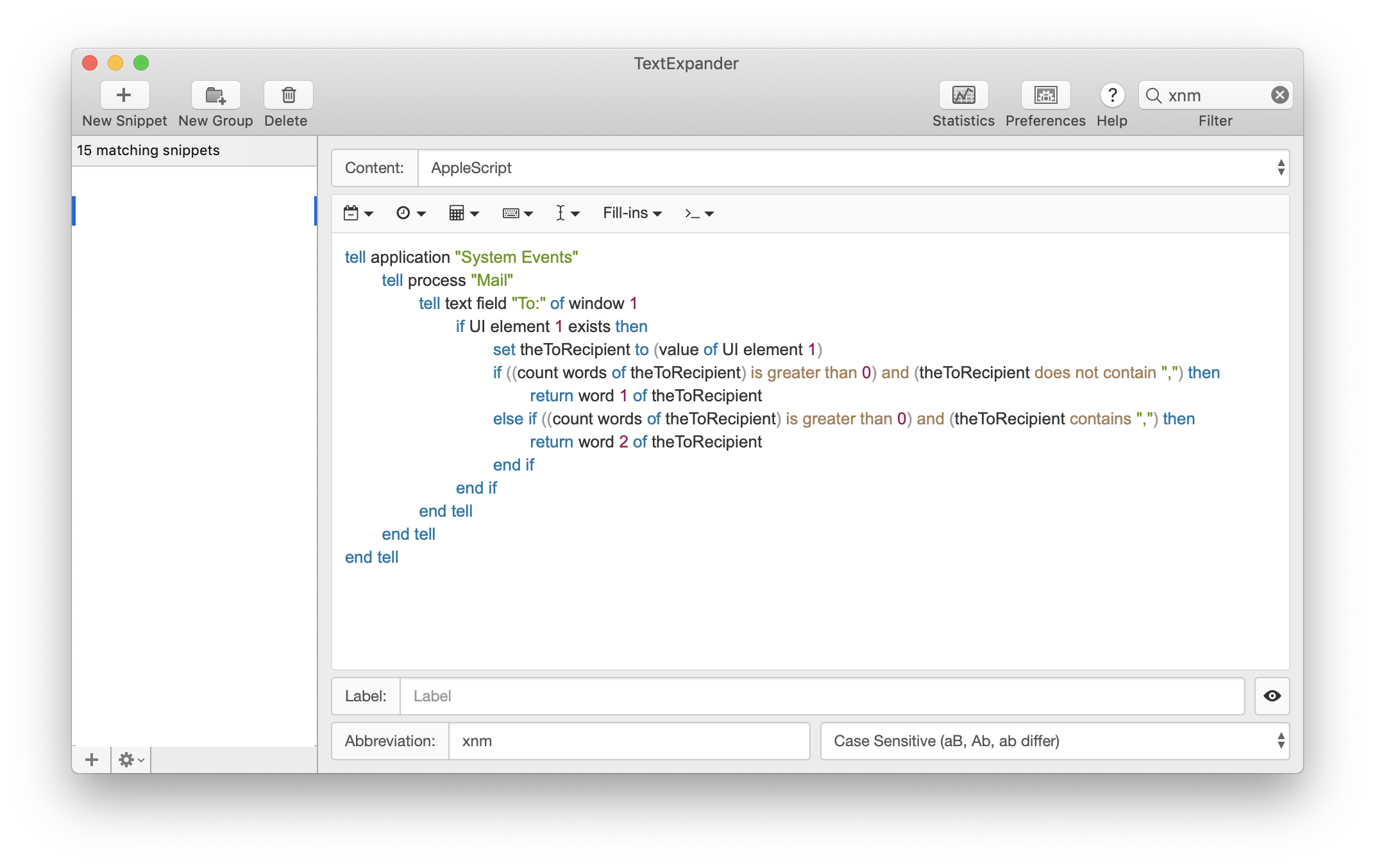Open the Fill-ins menu

[632, 213]
